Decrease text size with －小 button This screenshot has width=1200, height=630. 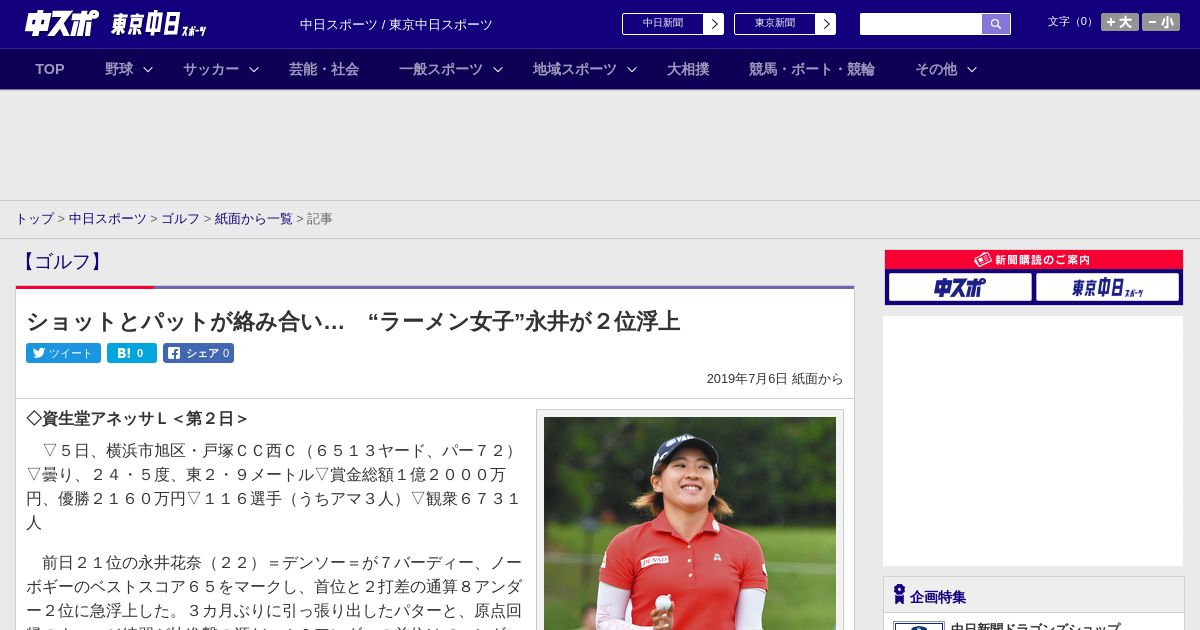1161,22
